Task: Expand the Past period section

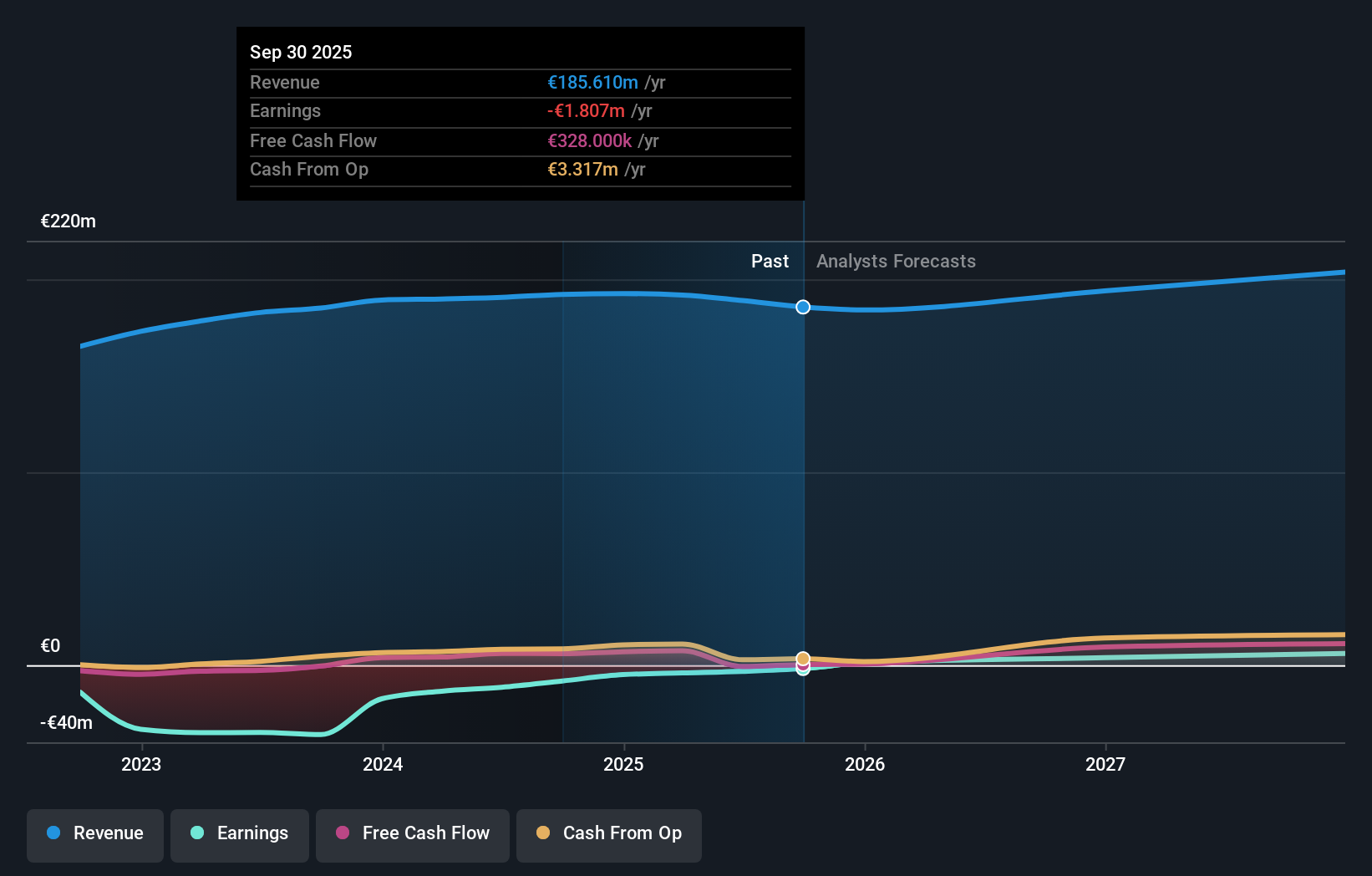Action: coord(770,261)
